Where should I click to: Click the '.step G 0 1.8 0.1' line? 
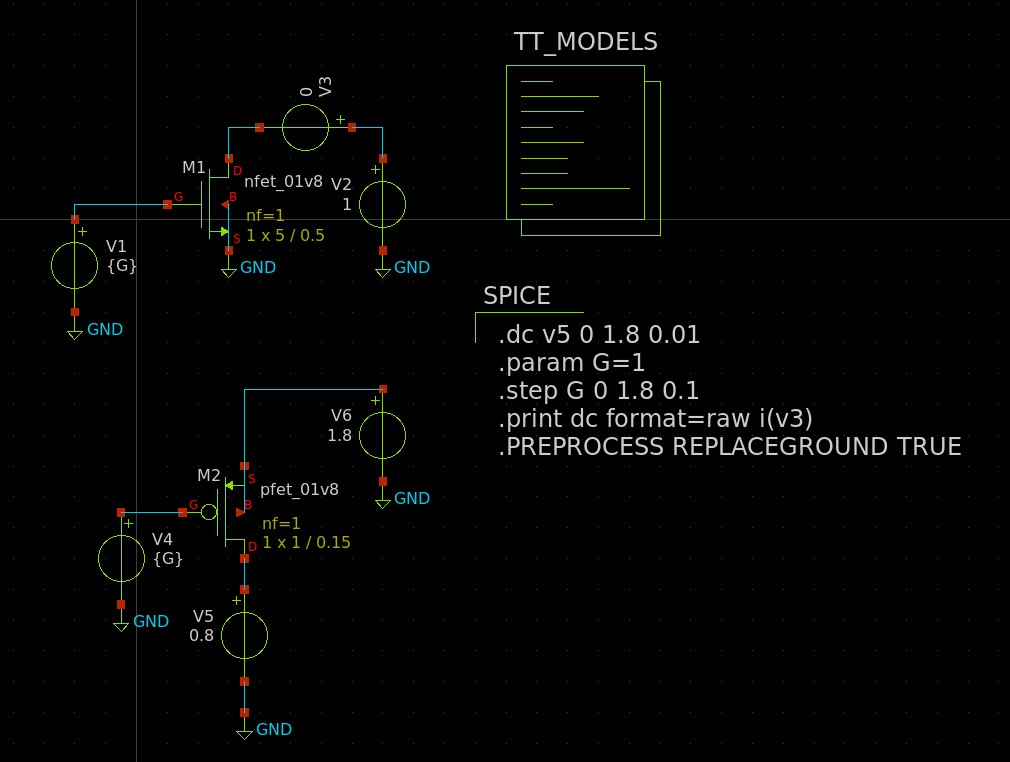[597, 390]
